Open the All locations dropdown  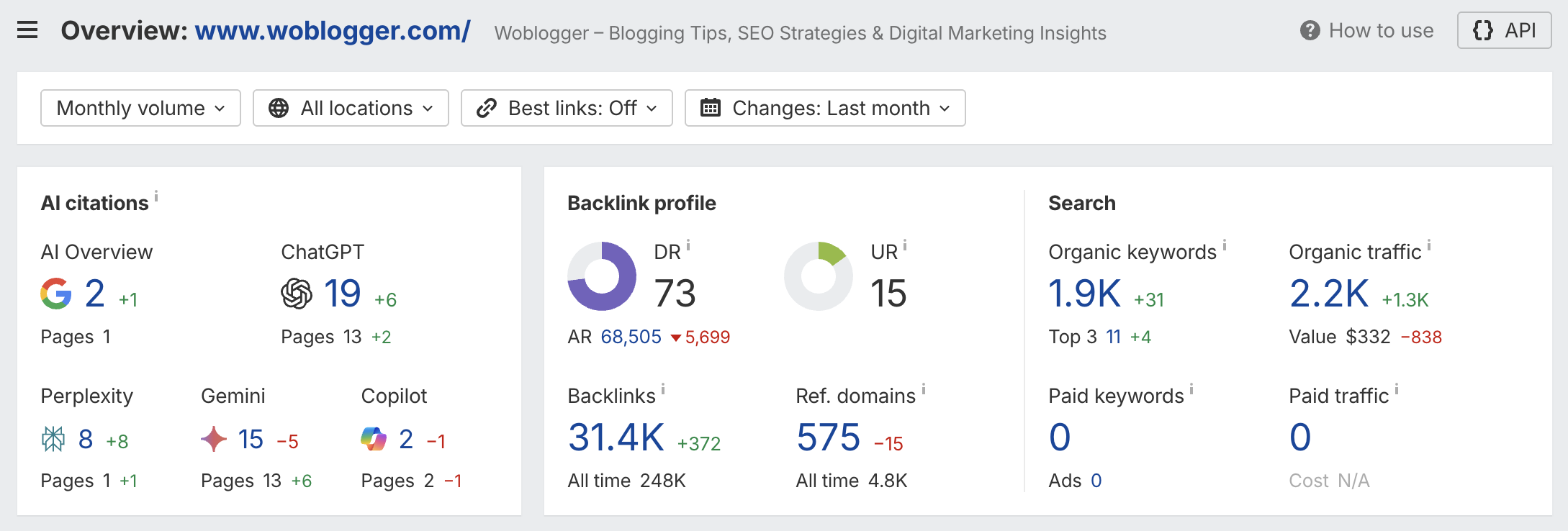[351, 108]
